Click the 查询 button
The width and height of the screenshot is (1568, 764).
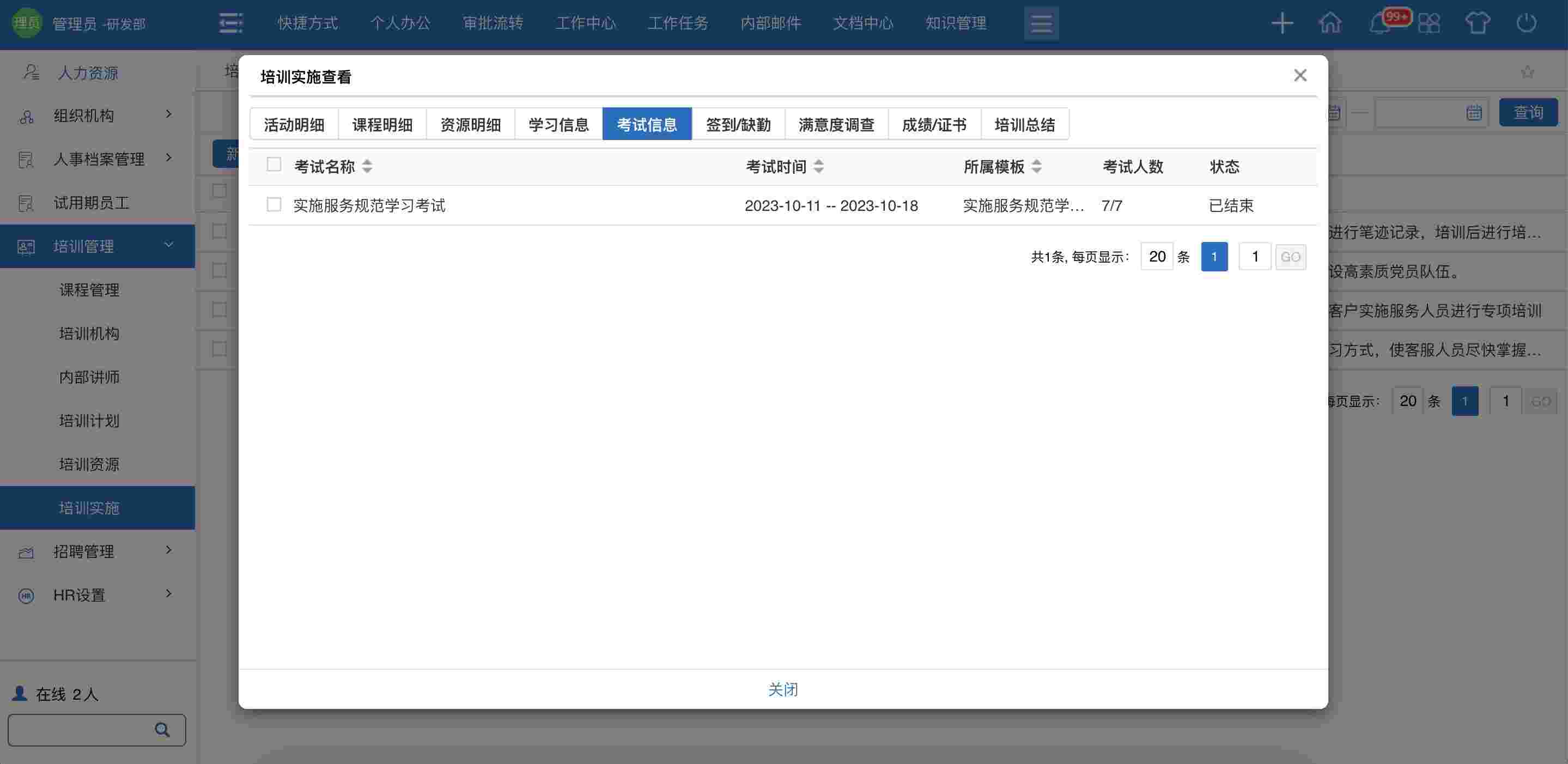1528,112
